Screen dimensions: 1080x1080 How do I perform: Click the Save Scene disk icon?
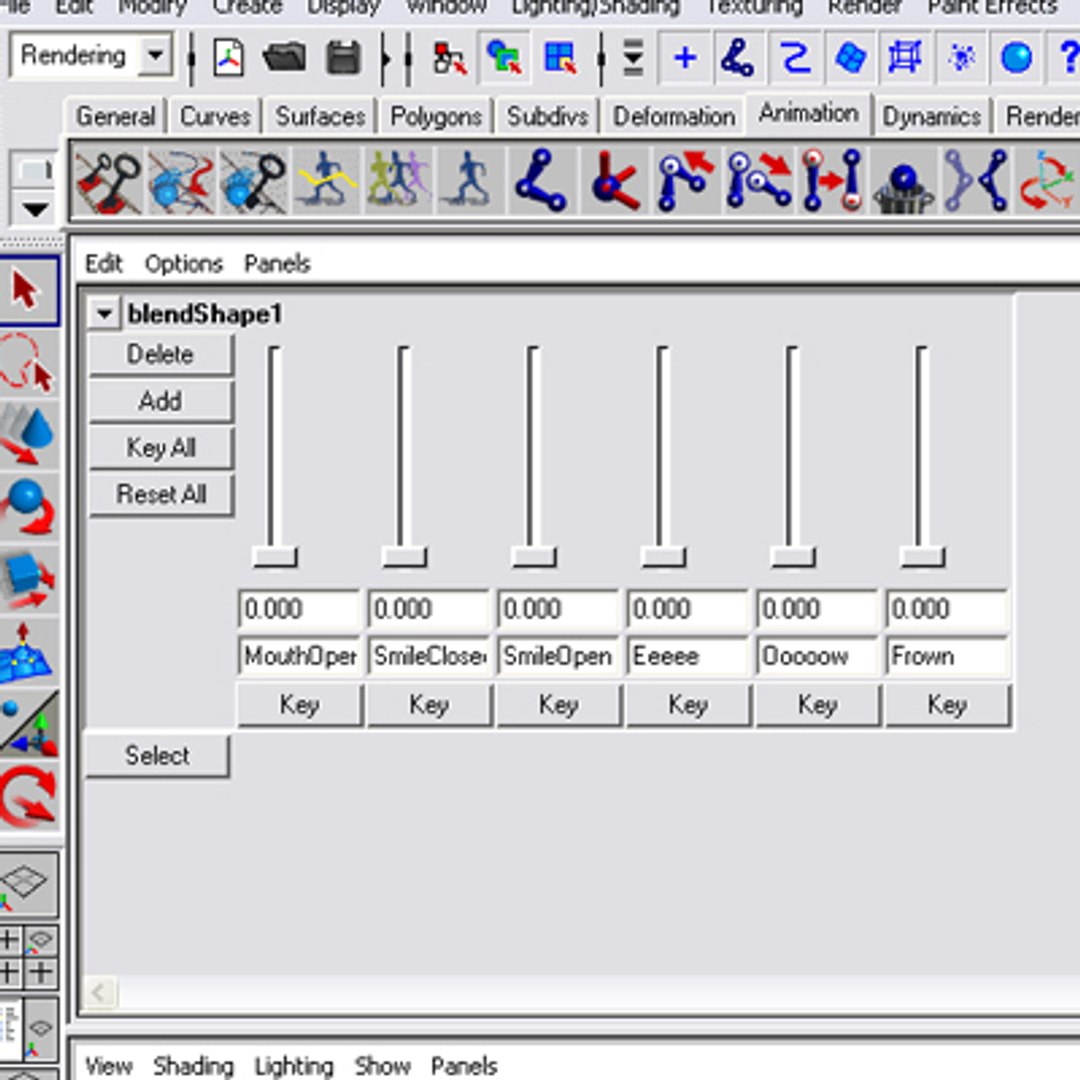tap(344, 58)
